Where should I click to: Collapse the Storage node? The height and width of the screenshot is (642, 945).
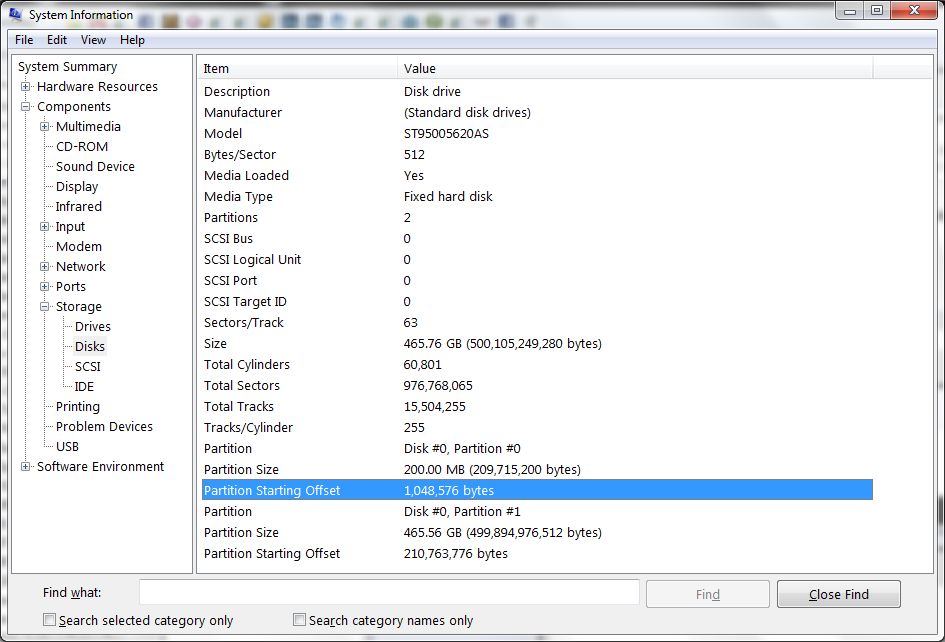coord(45,306)
